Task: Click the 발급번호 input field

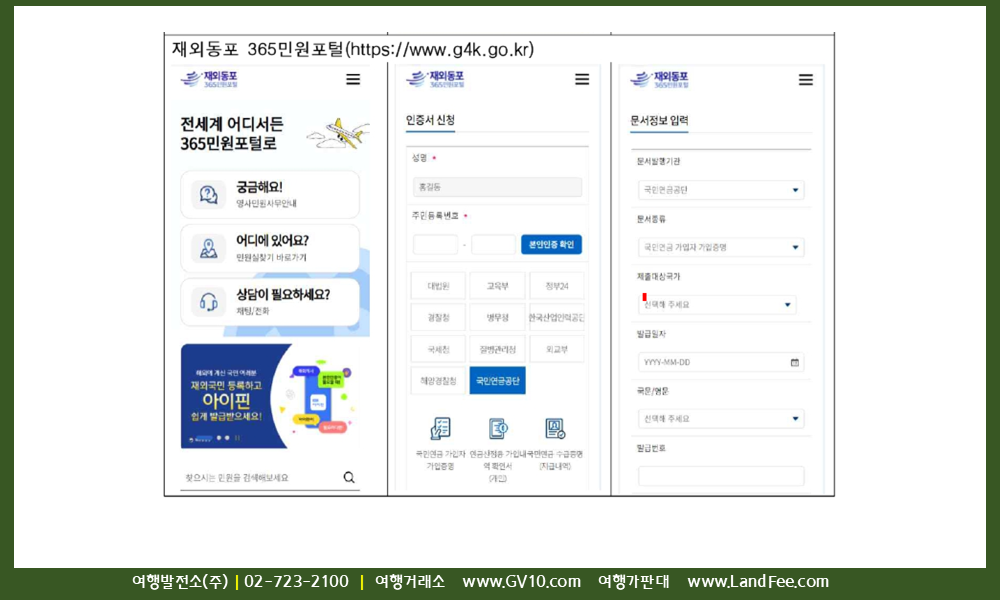Action: tap(720, 476)
